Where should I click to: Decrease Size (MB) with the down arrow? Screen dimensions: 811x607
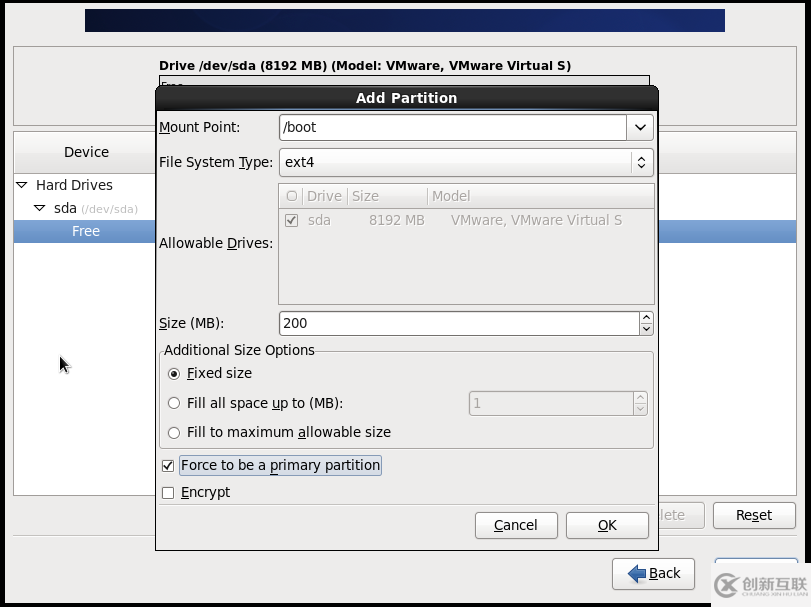pos(647,329)
